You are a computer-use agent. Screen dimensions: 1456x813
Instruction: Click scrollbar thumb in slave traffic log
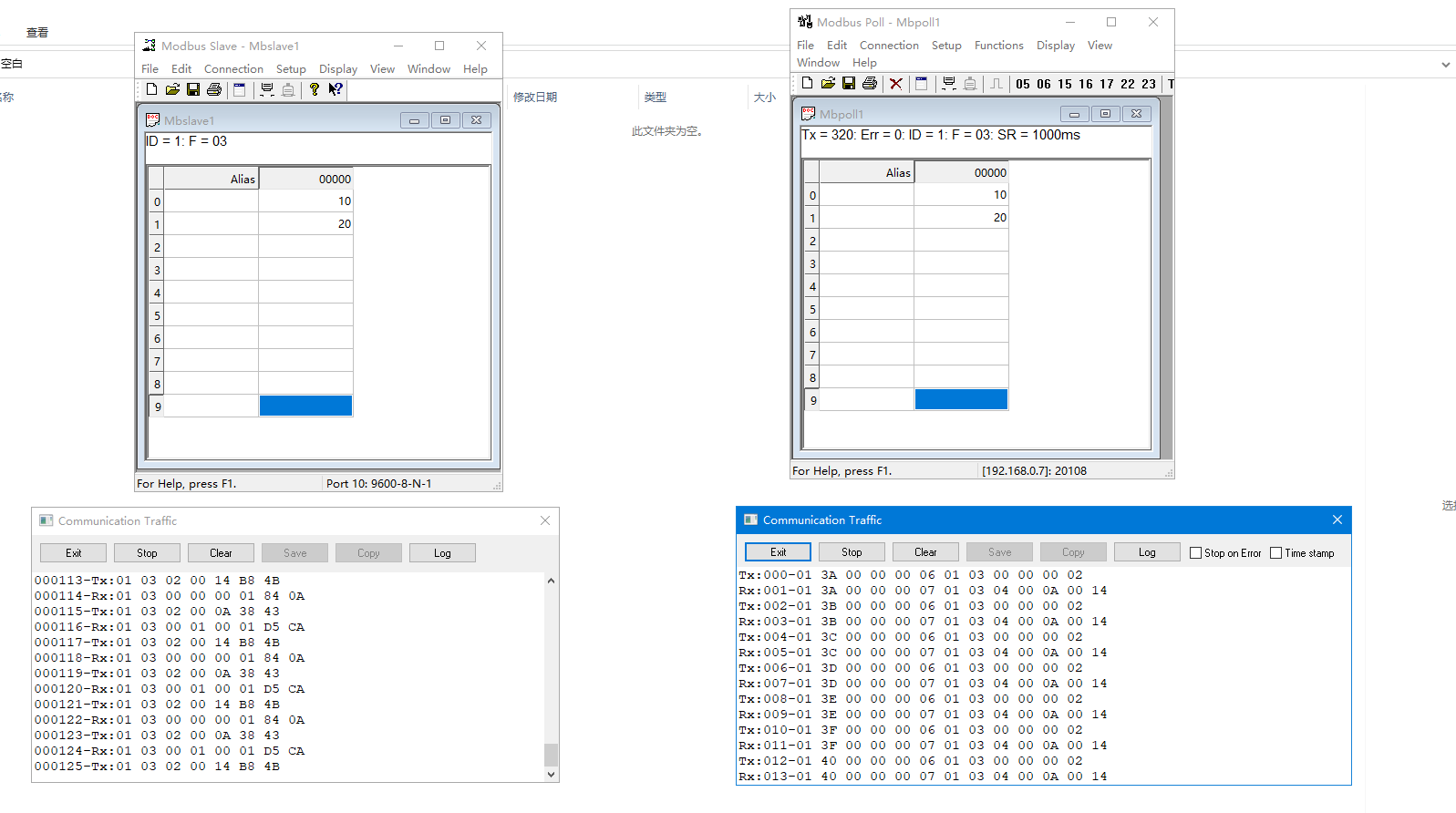[551, 755]
